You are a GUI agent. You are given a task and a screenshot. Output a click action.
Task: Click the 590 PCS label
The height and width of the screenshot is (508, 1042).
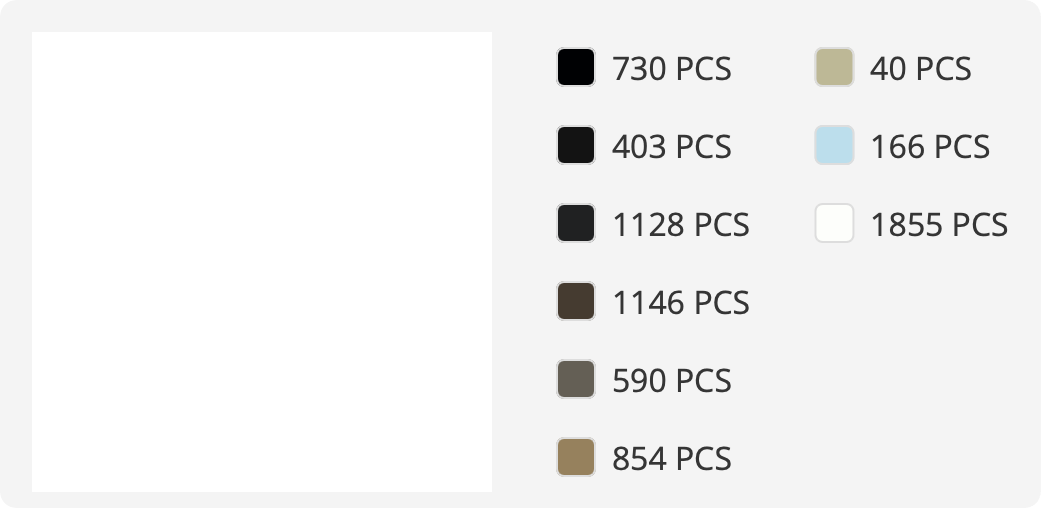click(671, 380)
